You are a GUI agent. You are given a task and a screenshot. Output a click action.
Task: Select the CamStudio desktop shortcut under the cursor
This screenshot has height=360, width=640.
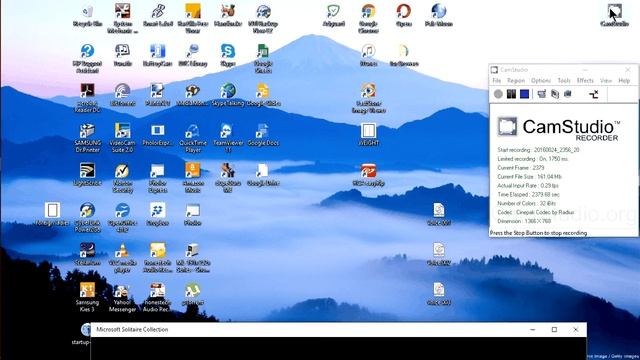614,16
